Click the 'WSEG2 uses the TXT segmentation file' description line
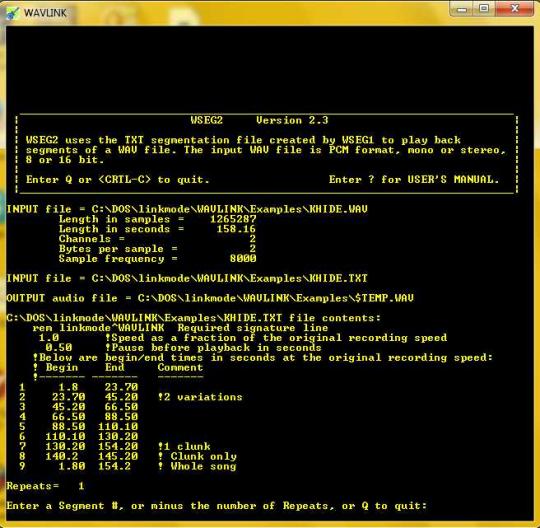This screenshot has height=528, width=540. pyautogui.click(x=243, y=140)
